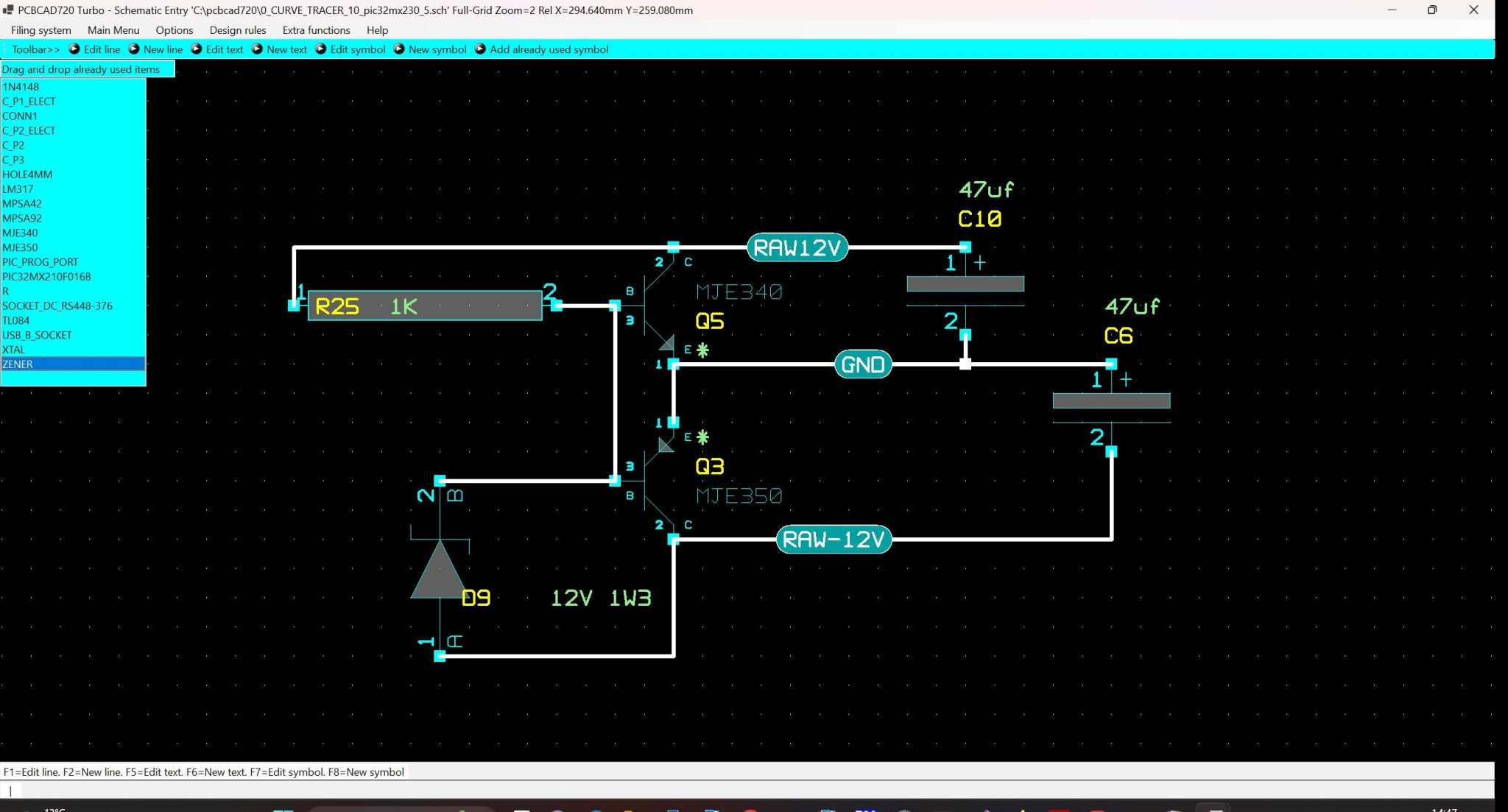The width and height of the screenshot is (1508, 812).
Task: Open the Design rules menu
Action: [x=238, y=30]
